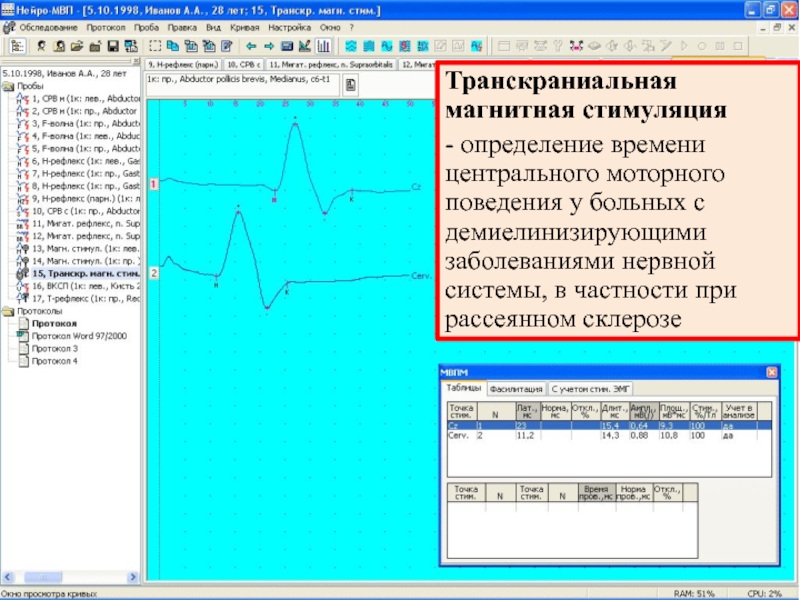Open Протокол Word 97/2000 in the tree
Viewport: 800px width, 600px height.
click(76, 336)
